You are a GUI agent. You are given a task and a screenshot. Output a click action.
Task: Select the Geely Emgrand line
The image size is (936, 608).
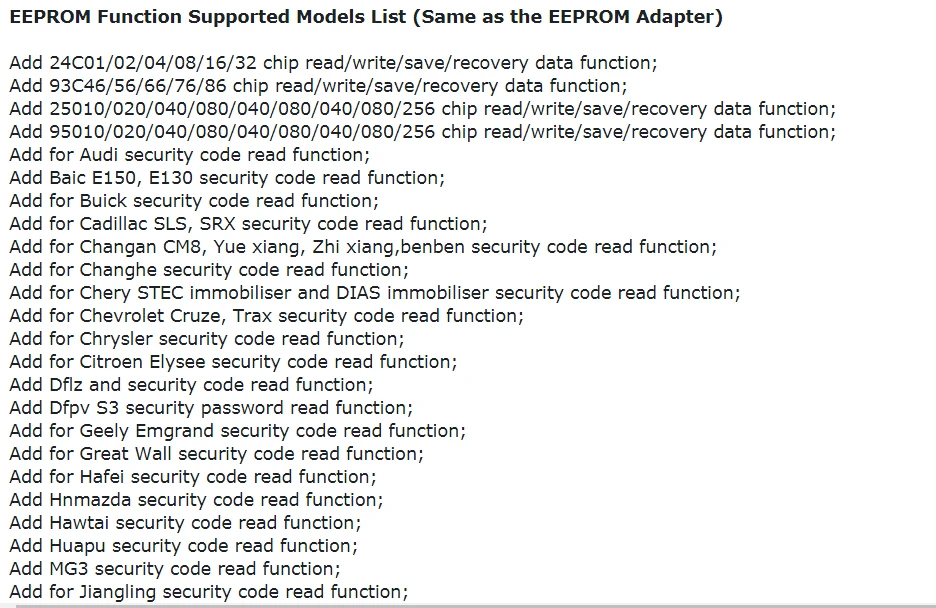pyautogui.click(x=238, y=431)
